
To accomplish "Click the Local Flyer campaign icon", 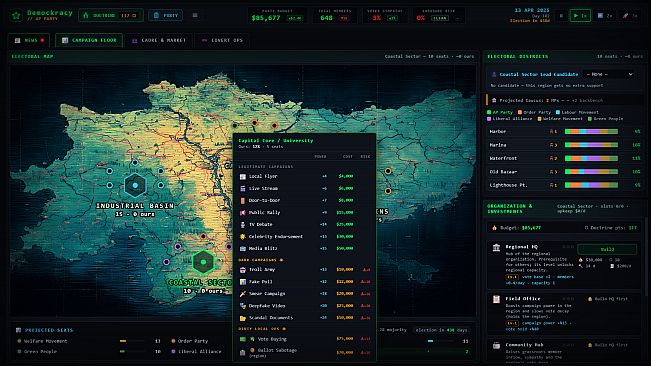I will point(242,176).
